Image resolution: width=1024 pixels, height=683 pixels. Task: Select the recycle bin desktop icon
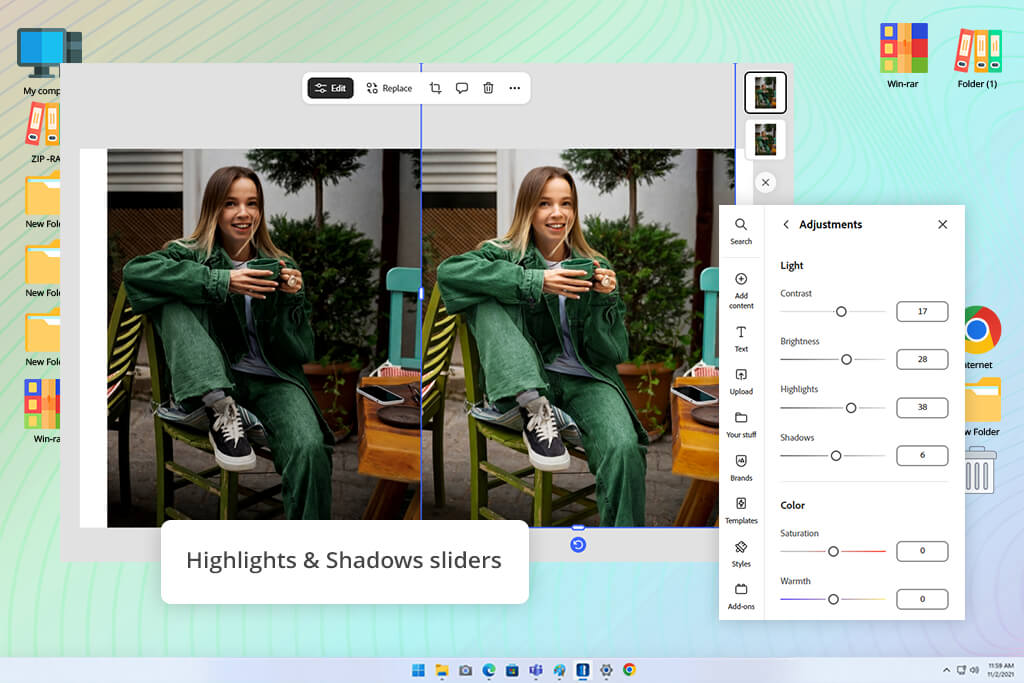tap(980, 469)
